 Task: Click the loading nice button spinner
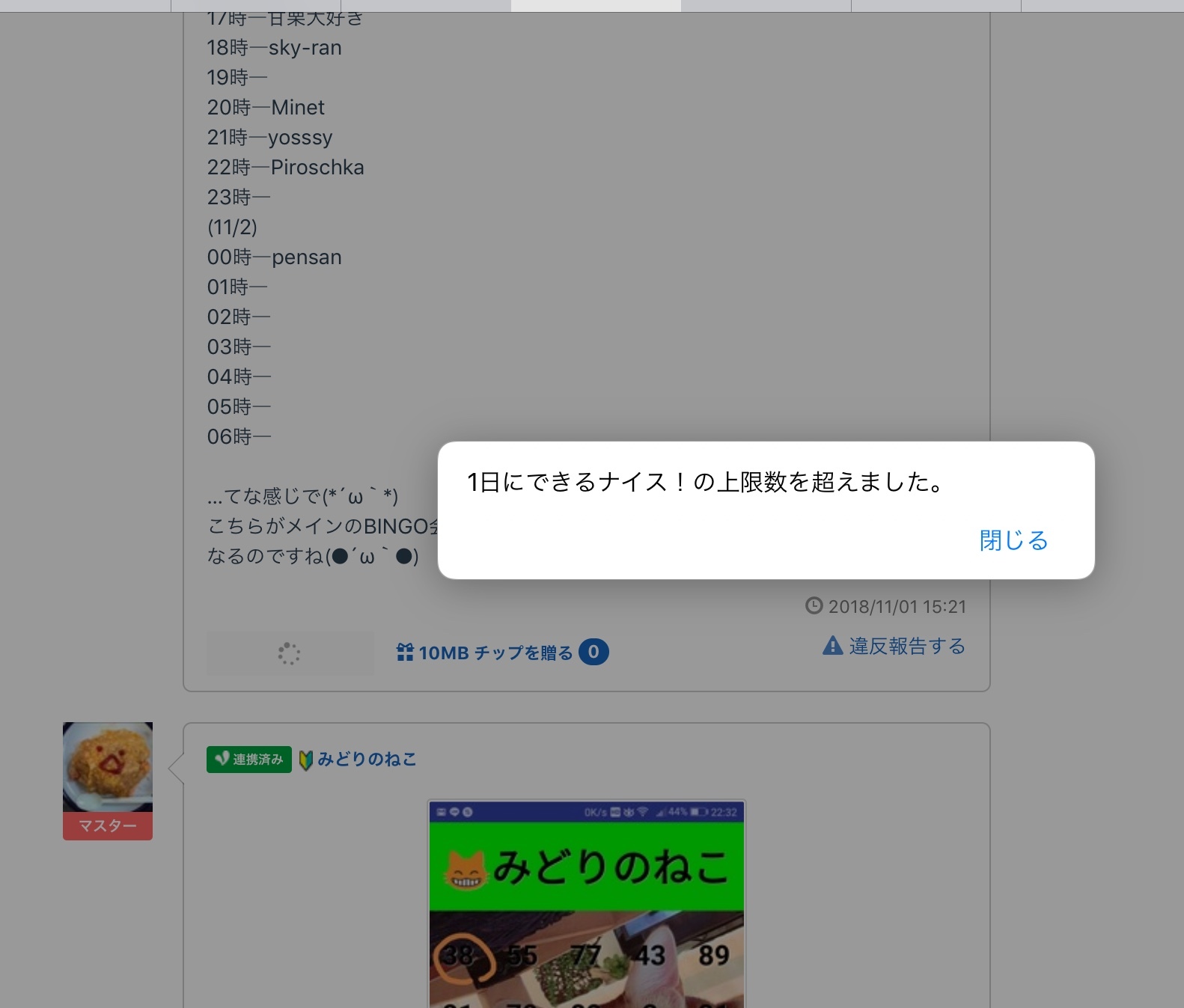pyautogui.click(x=290, y=653)
